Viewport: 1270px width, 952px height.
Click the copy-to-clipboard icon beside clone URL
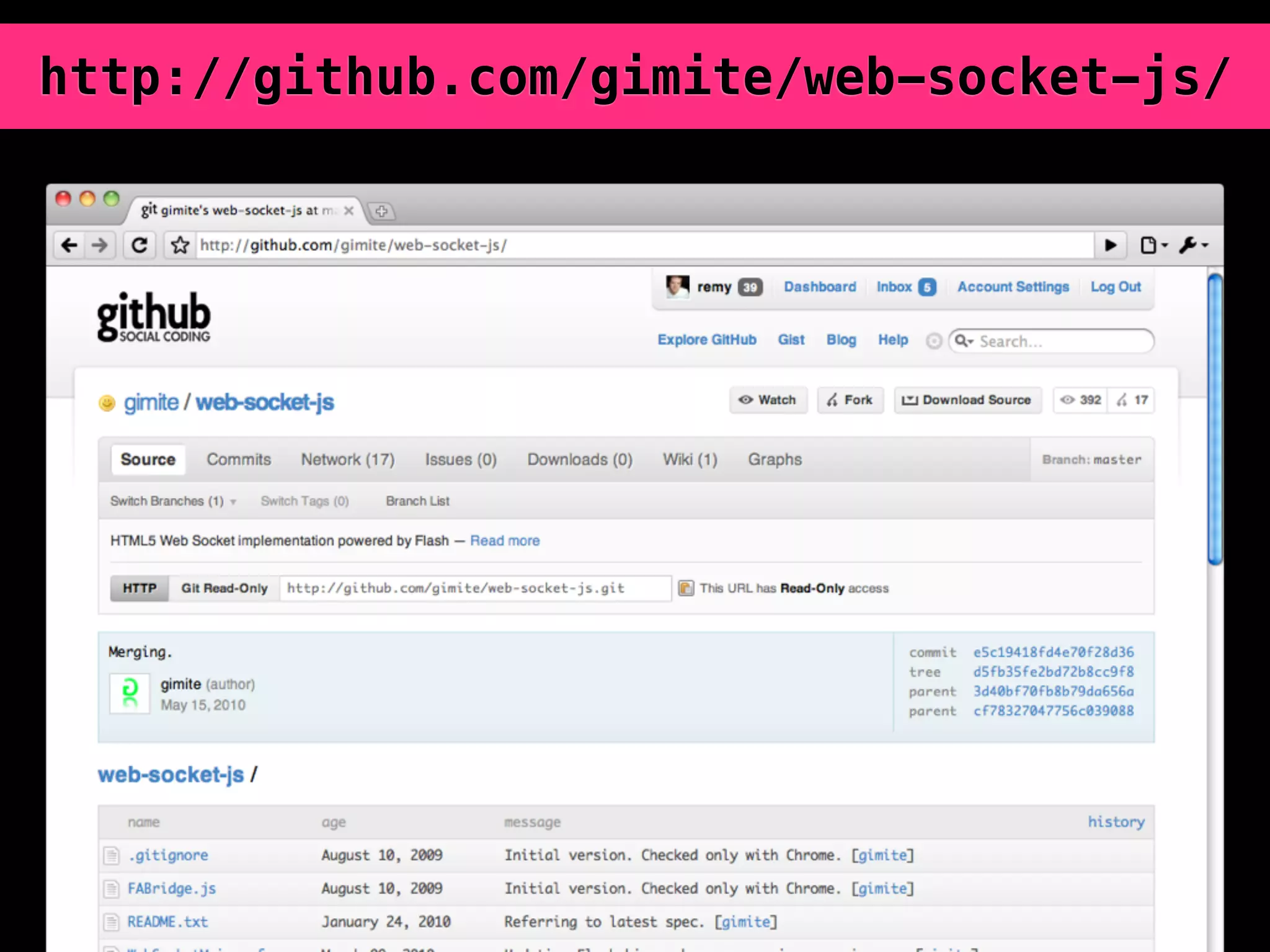tap(686, 588)
